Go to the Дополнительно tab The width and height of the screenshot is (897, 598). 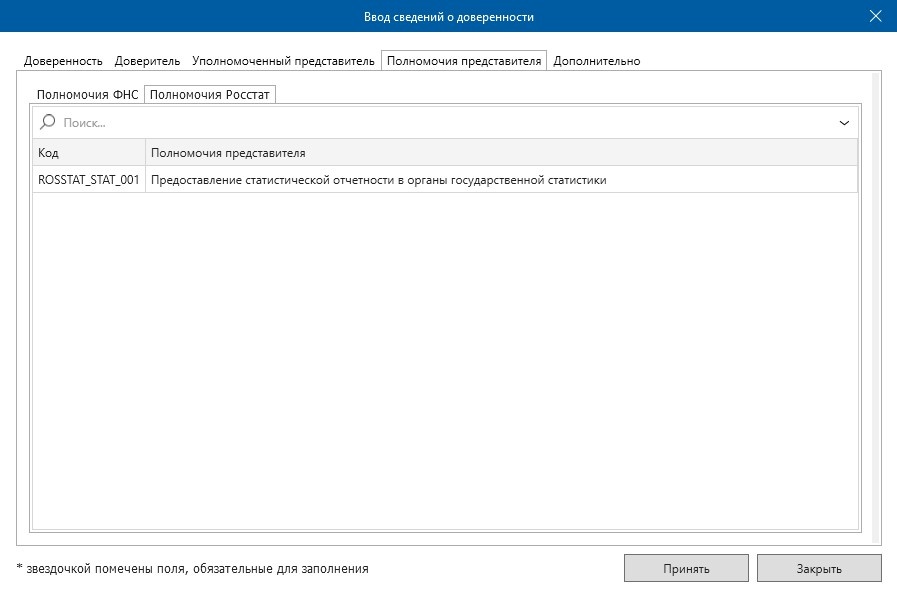point(597,61)
